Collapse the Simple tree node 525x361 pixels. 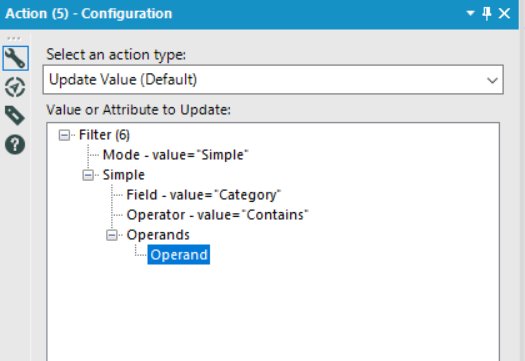pos(88,175)
